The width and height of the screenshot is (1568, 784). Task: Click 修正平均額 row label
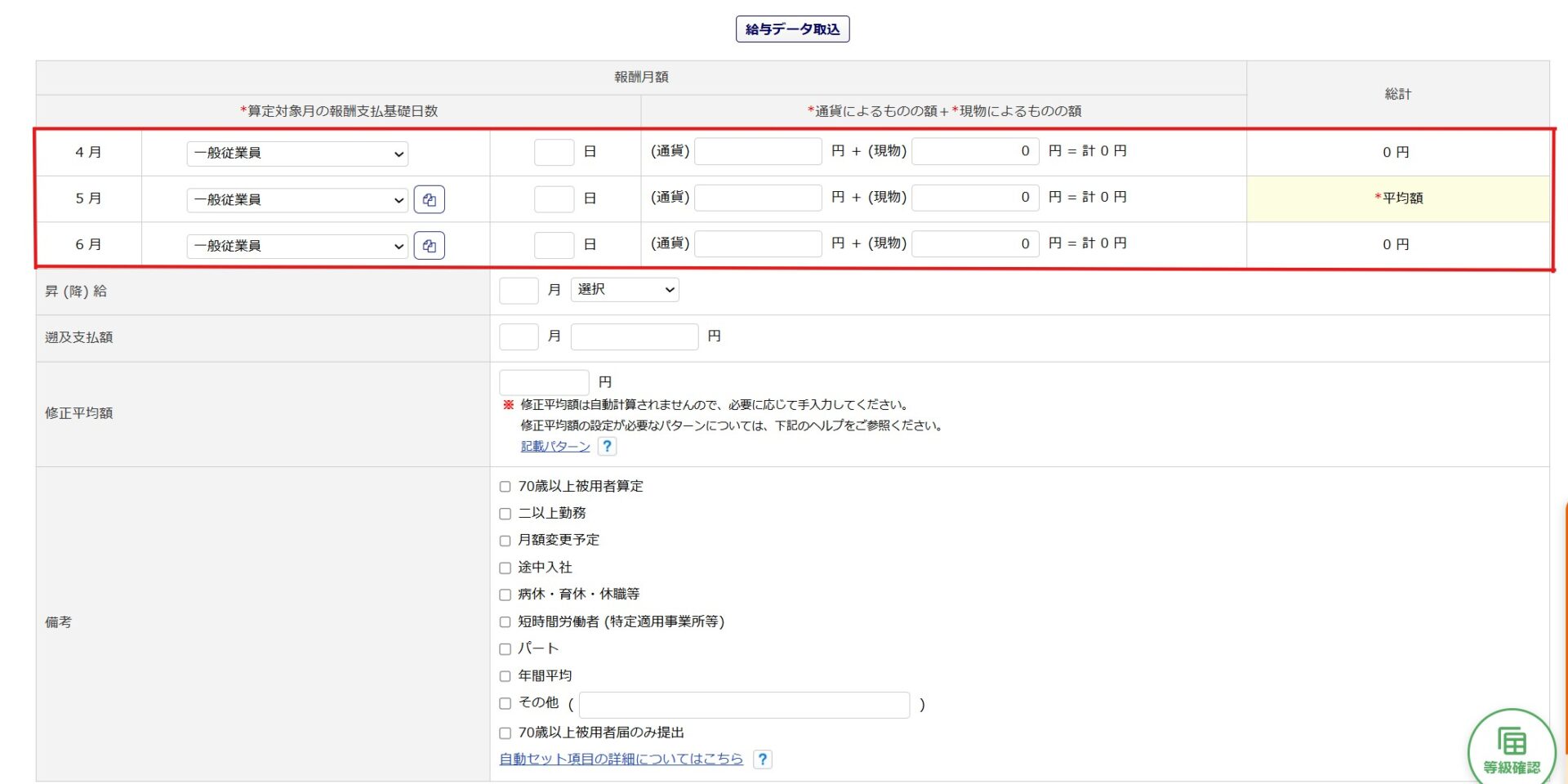click(78, 413)
